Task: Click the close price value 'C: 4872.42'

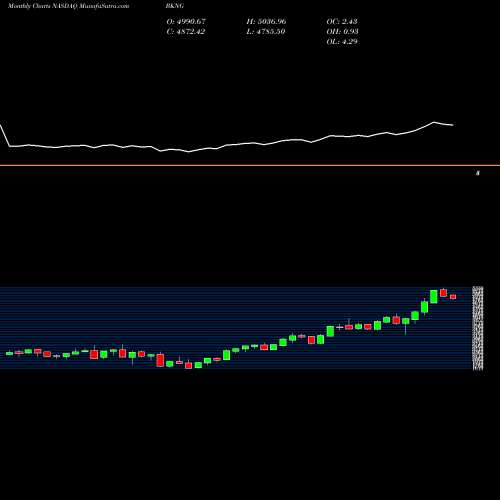Action: click(186, 32)
